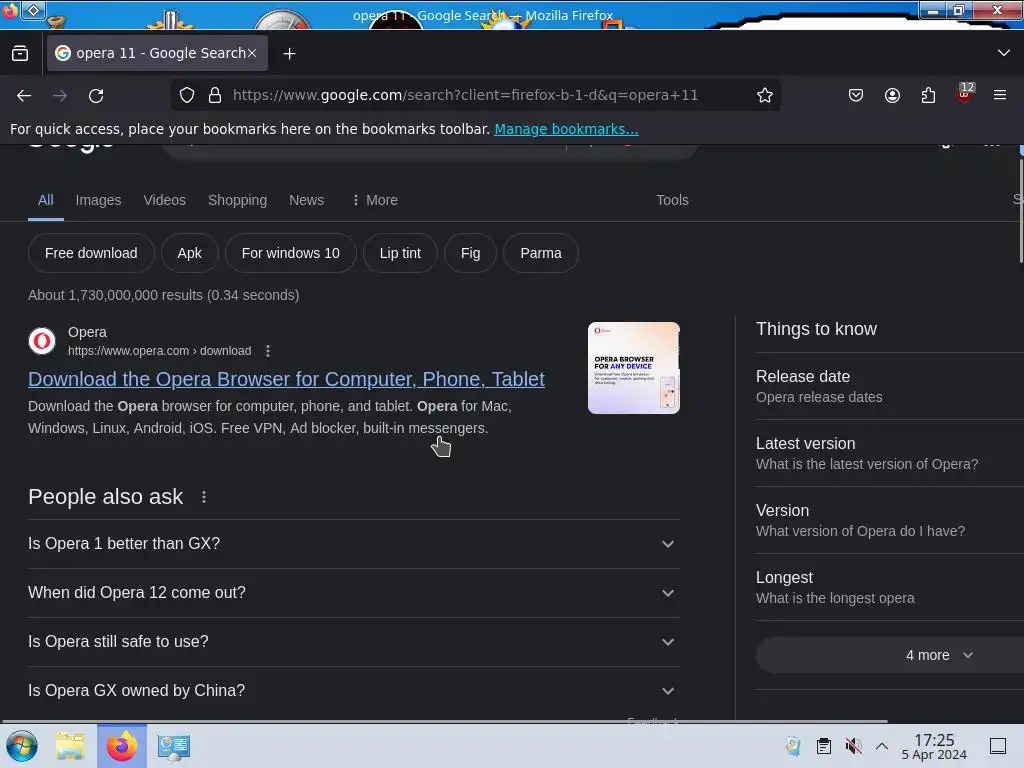
Task: Switch to the Shopping tab
Action: [237, 200]
